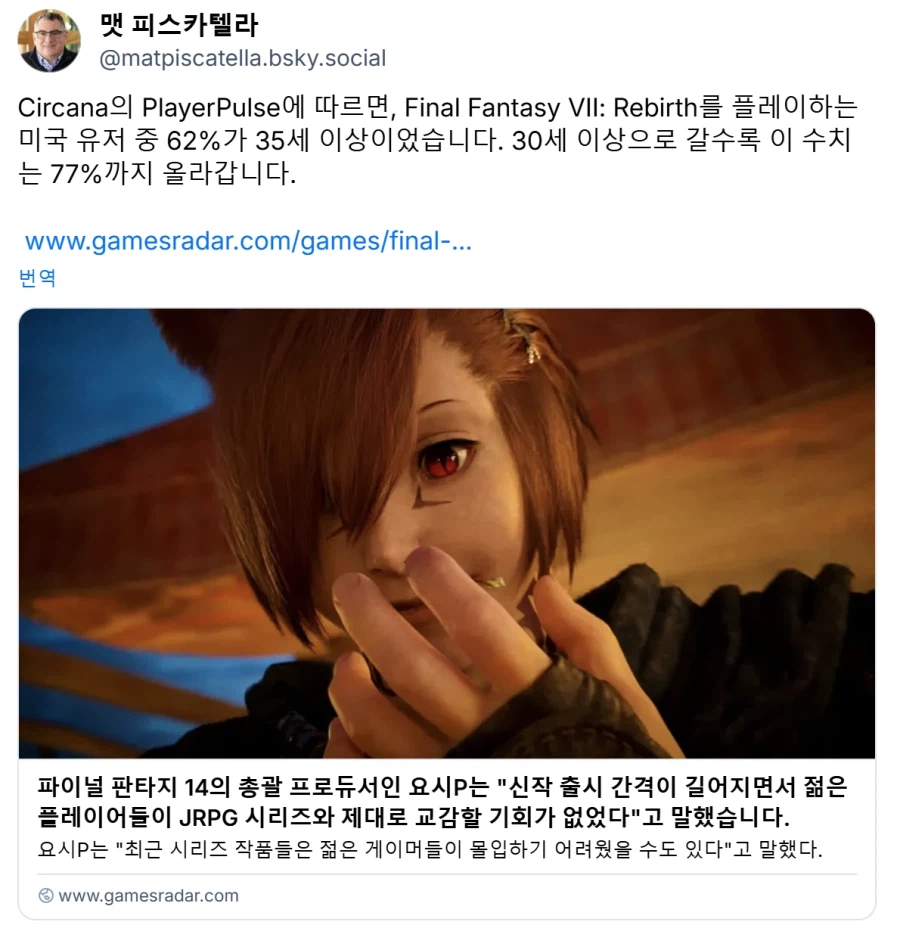Click the globe icon beside www.gamesradar.com
900x928 pixels.
46,895
